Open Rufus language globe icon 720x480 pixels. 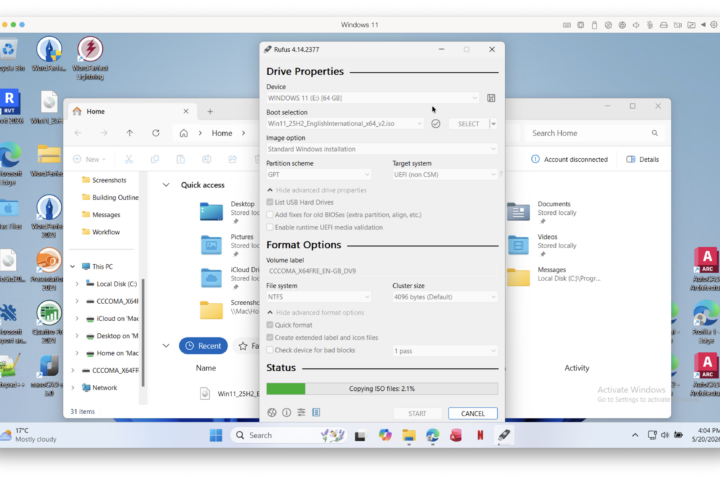[272, 412]
